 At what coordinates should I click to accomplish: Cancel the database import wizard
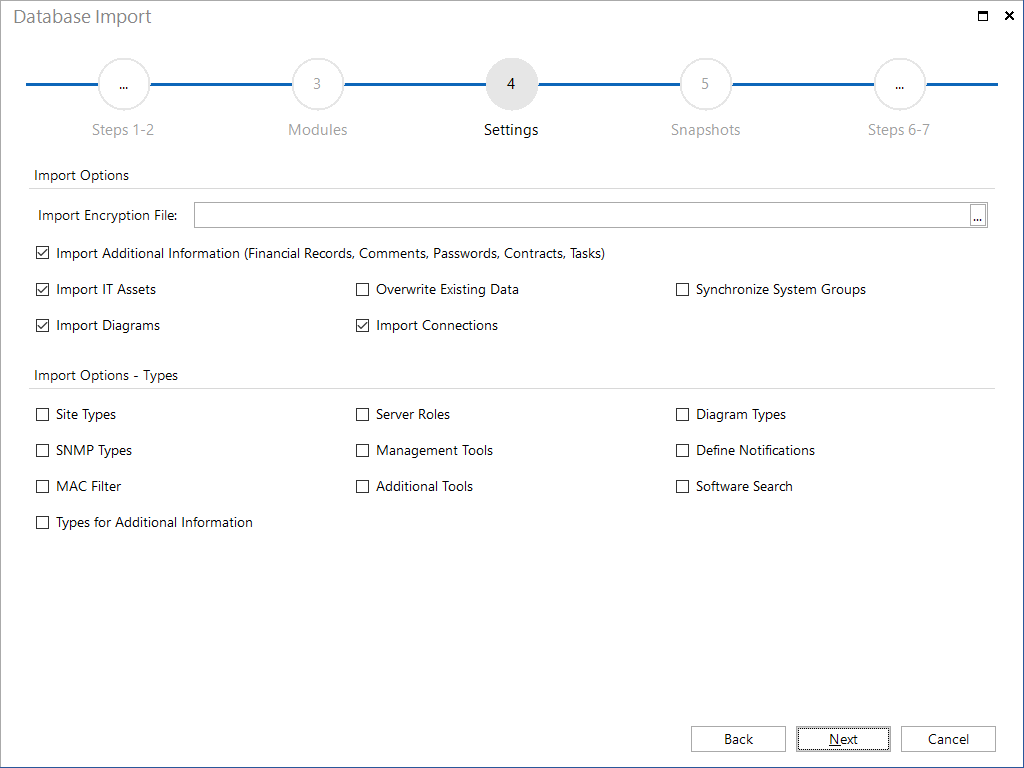point(948,739)
